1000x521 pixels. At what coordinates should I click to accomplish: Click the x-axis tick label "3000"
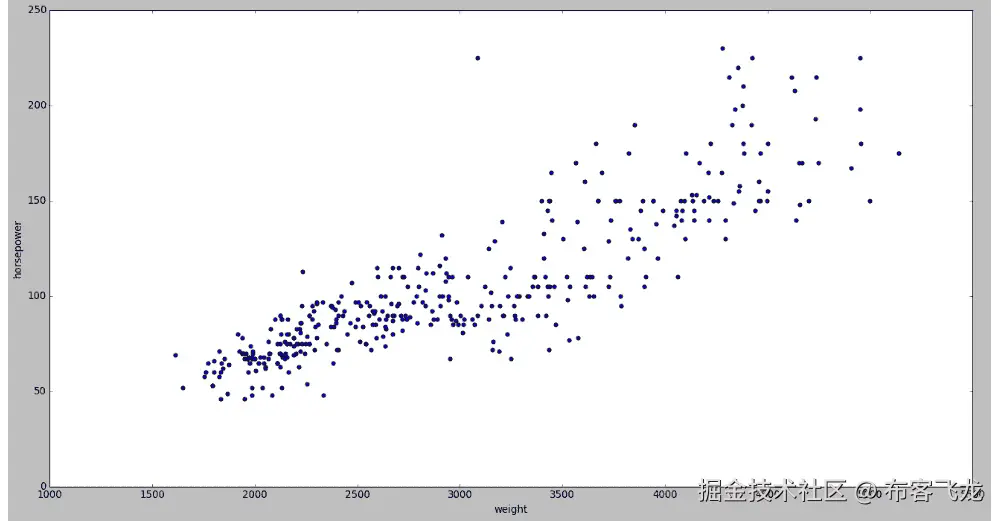[460, 495]
